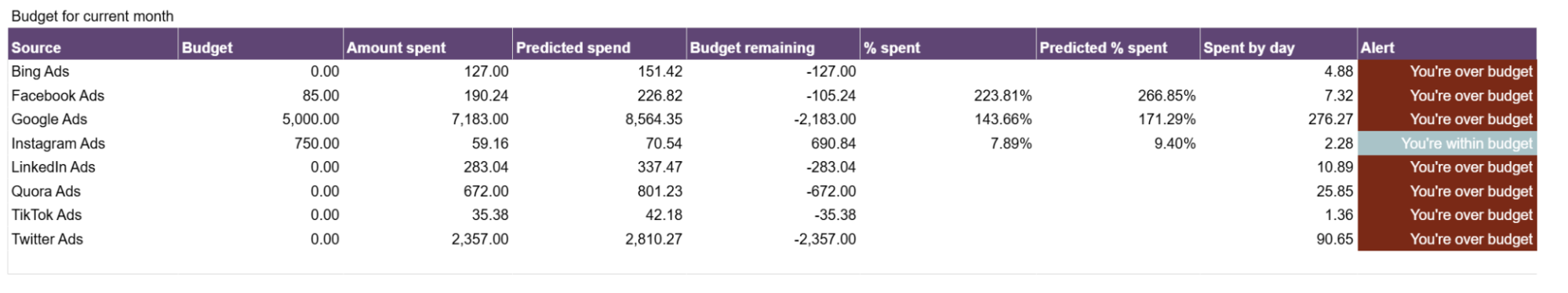Select the Budget column header
The width and height of the screenshot is (1568, 293).
coord(260,47)
